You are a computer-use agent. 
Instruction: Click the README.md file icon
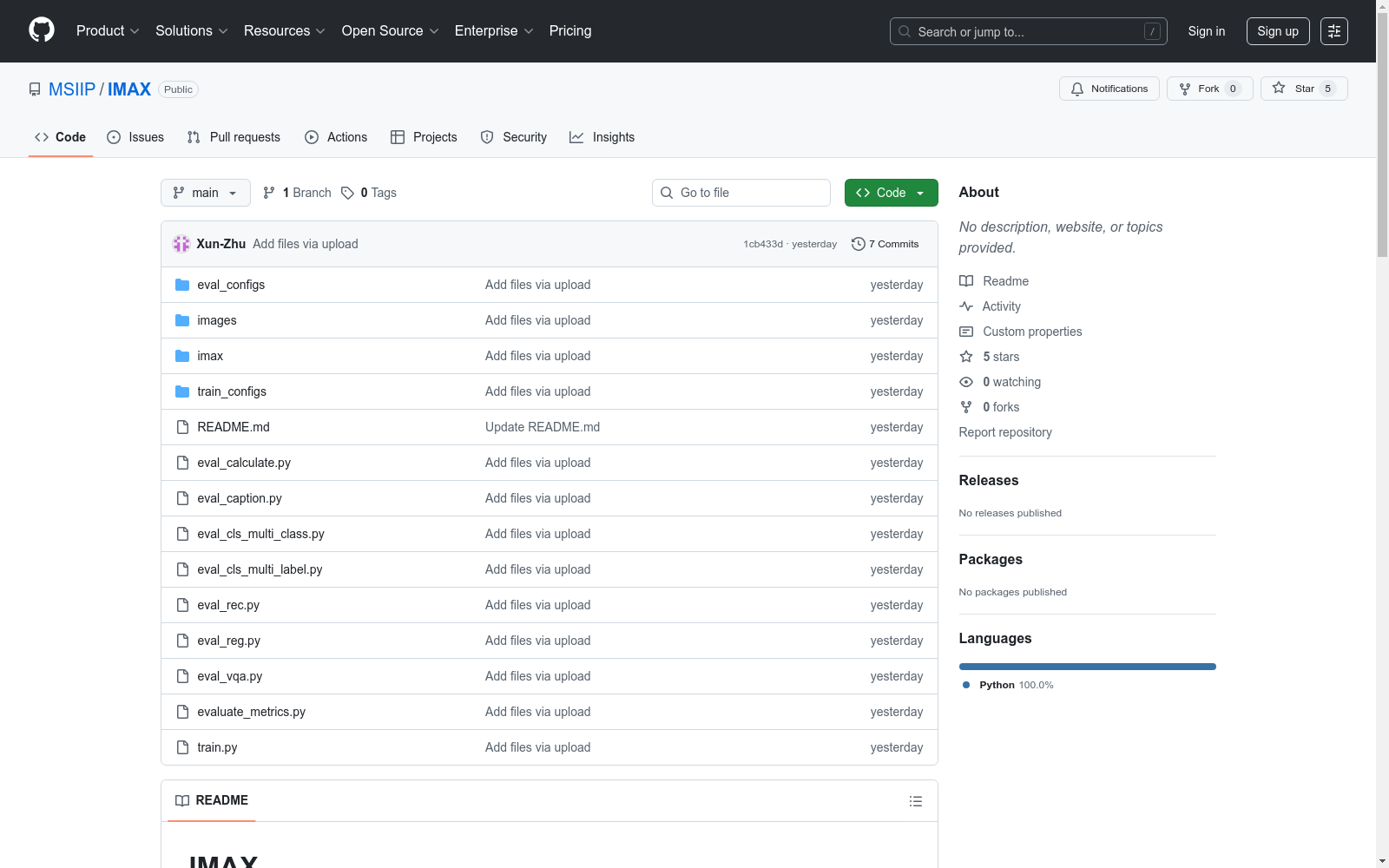tap(182, 427)
